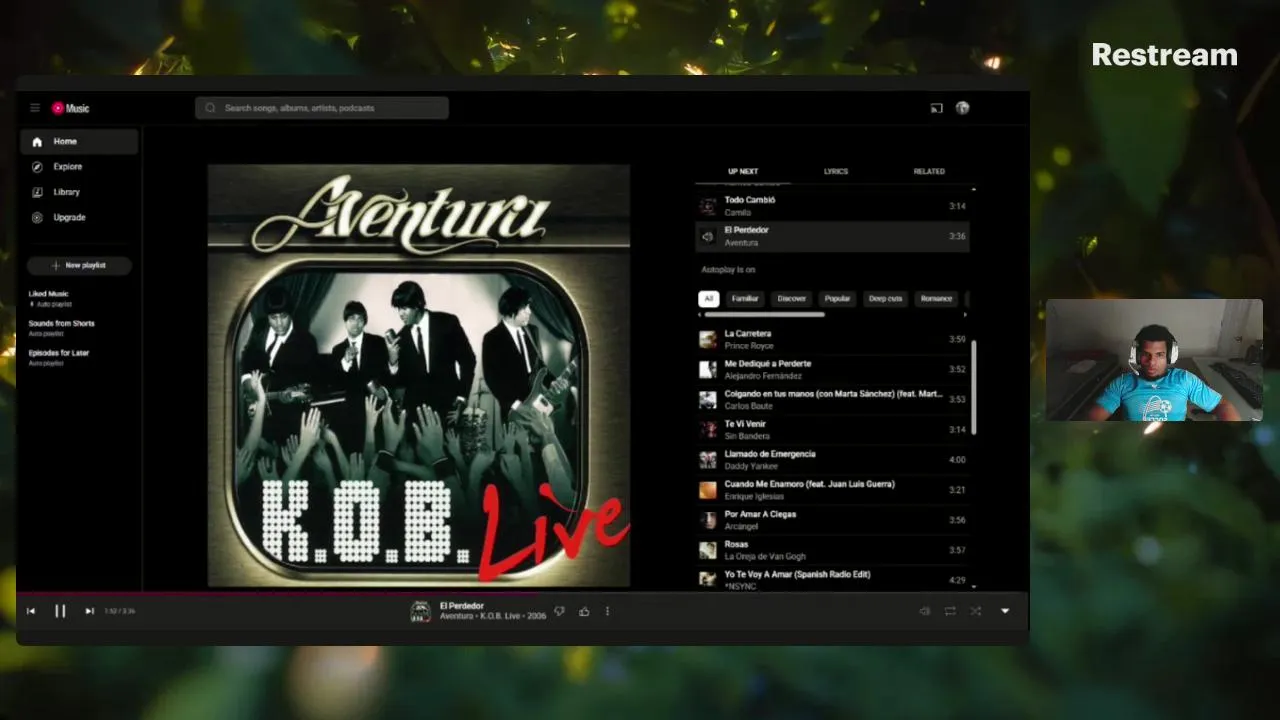Image resolution: width=1280 pixels, height=720 pixels.
Task: Play Te Vi Venir by Sin Bandera
Action: (x=832, y=429)
